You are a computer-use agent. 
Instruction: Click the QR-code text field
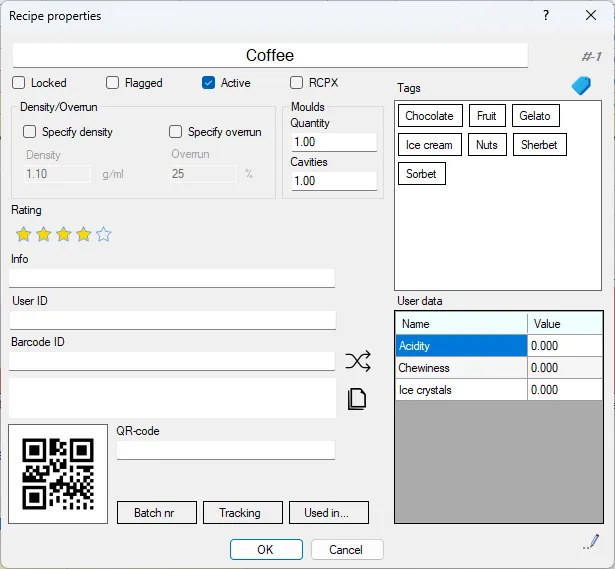(x=226, y=450)
